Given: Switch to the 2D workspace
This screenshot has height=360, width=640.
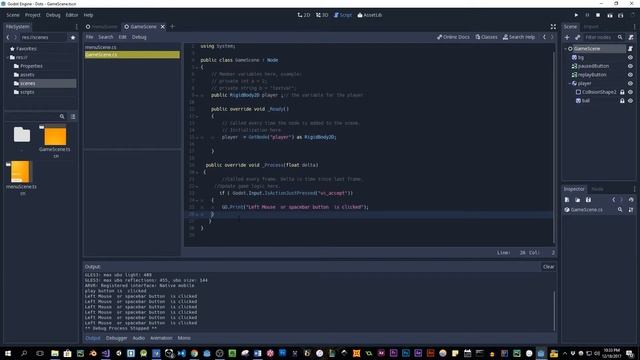Looking at the screenshot, I should (x=304, y=15).
